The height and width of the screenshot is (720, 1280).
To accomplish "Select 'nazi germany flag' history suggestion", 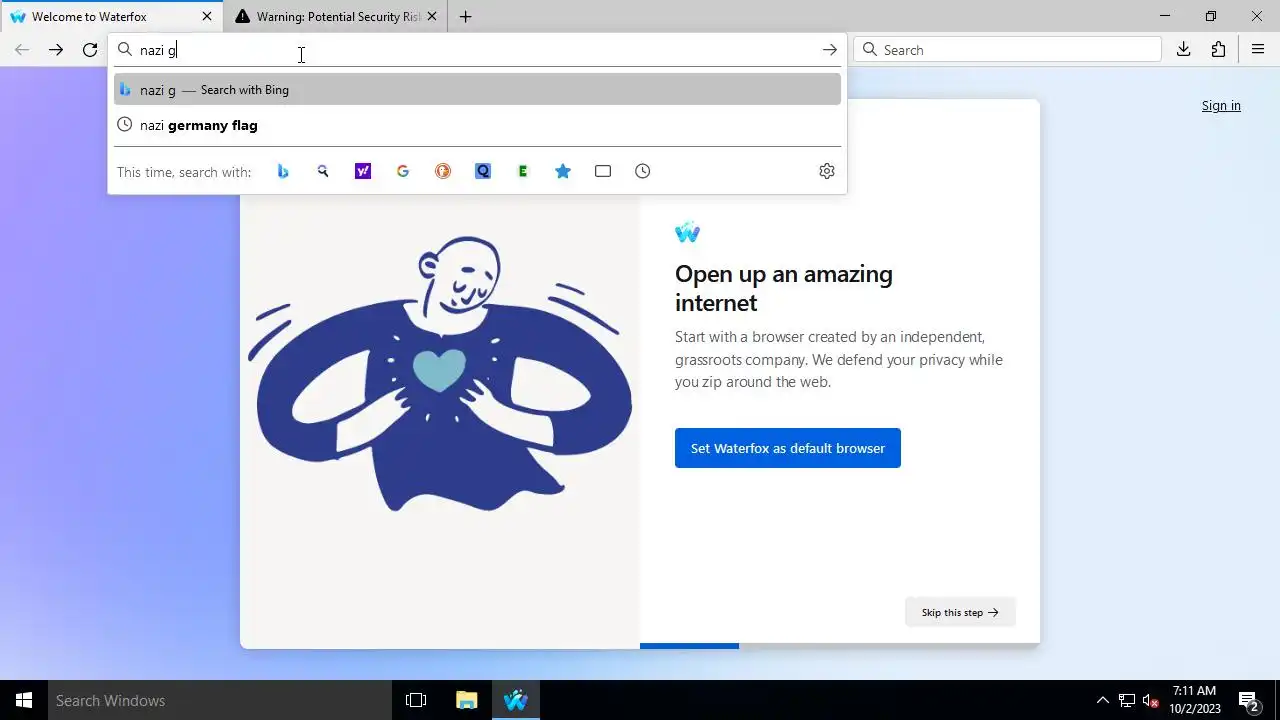I will (477, 125).
